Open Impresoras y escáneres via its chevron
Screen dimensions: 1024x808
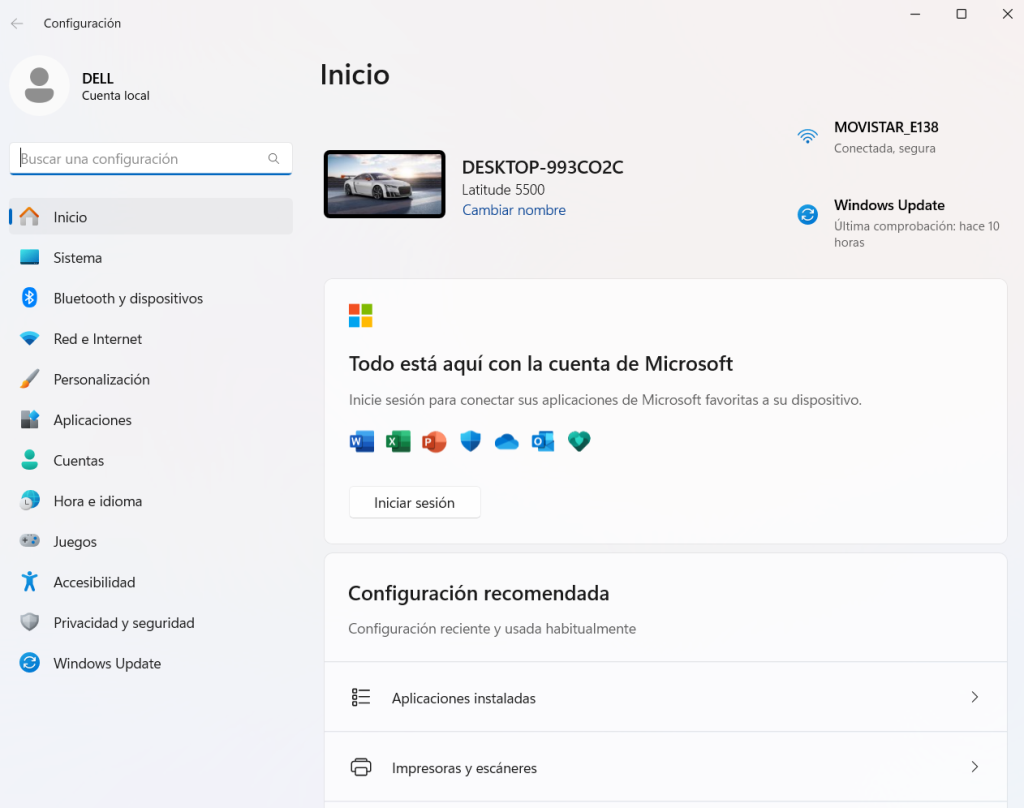click(x=974, y=767)
